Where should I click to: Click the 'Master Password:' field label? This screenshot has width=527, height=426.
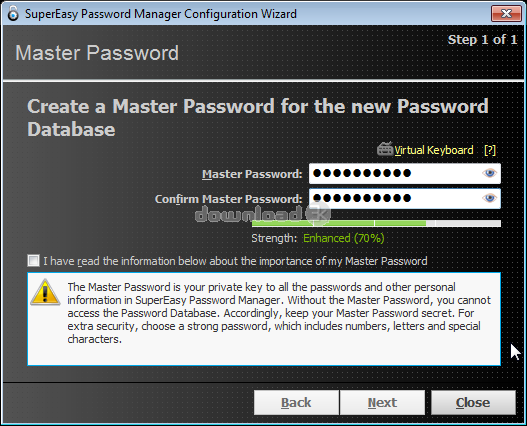click(252, 174)
